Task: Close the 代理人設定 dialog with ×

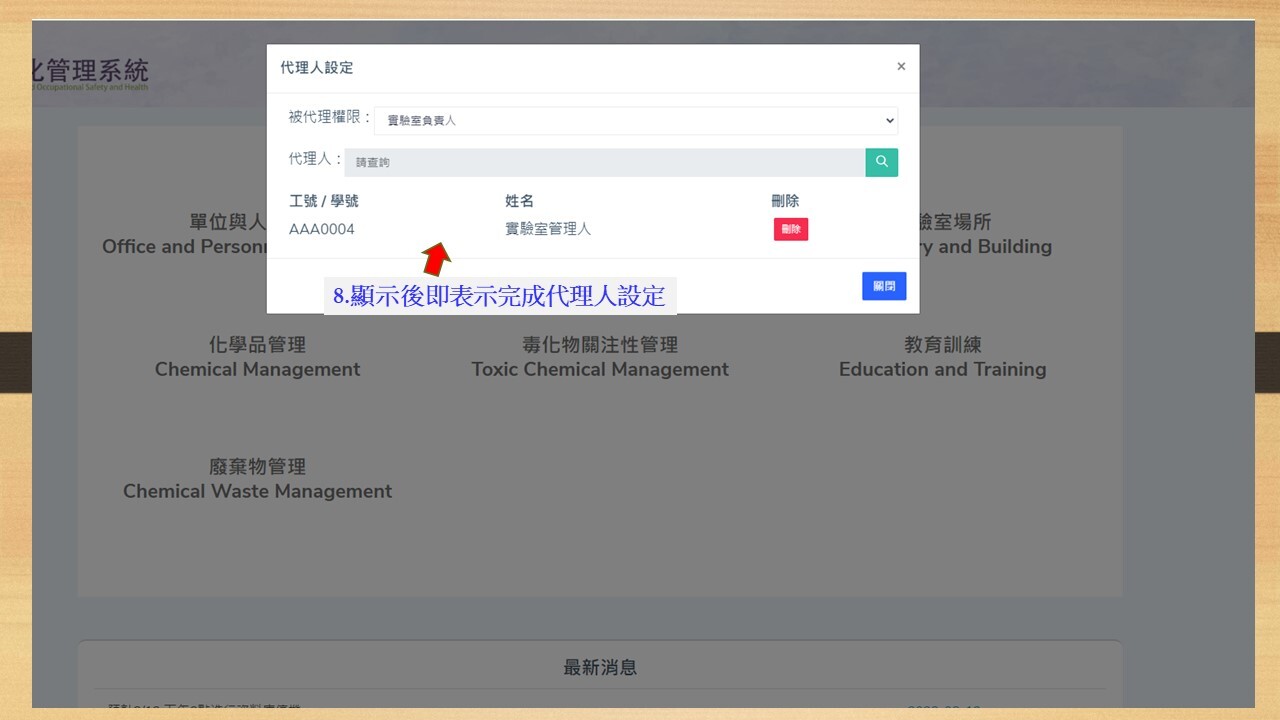Action: tap(901, 67)
